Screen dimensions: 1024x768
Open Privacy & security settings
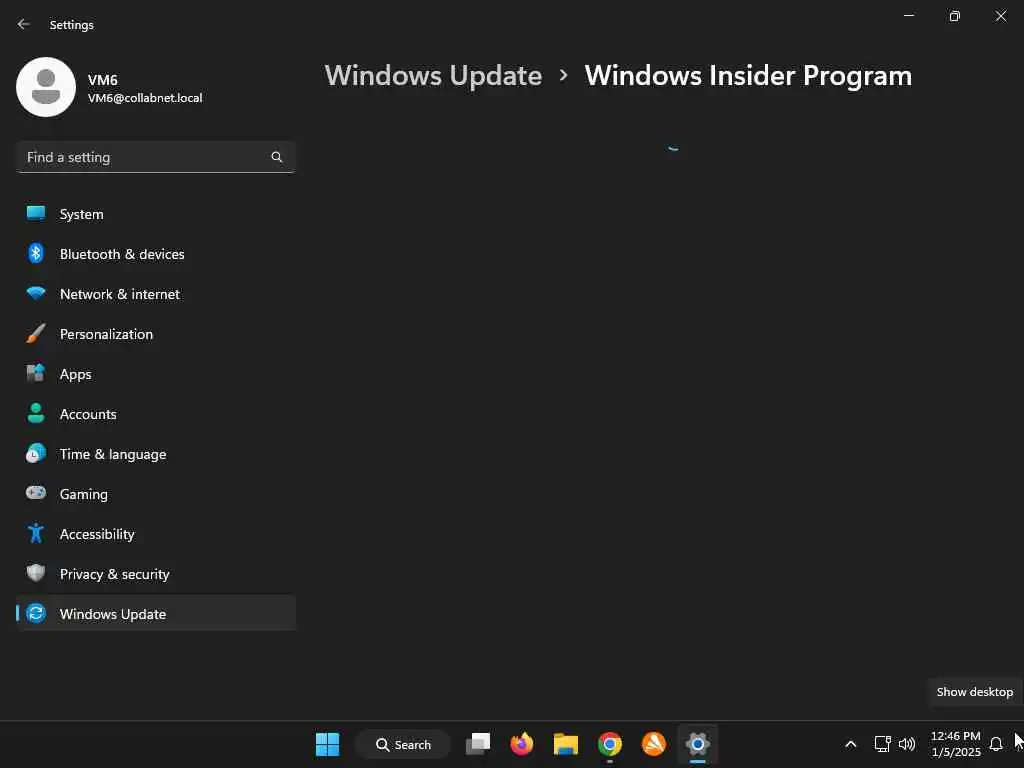coord(115,575)
